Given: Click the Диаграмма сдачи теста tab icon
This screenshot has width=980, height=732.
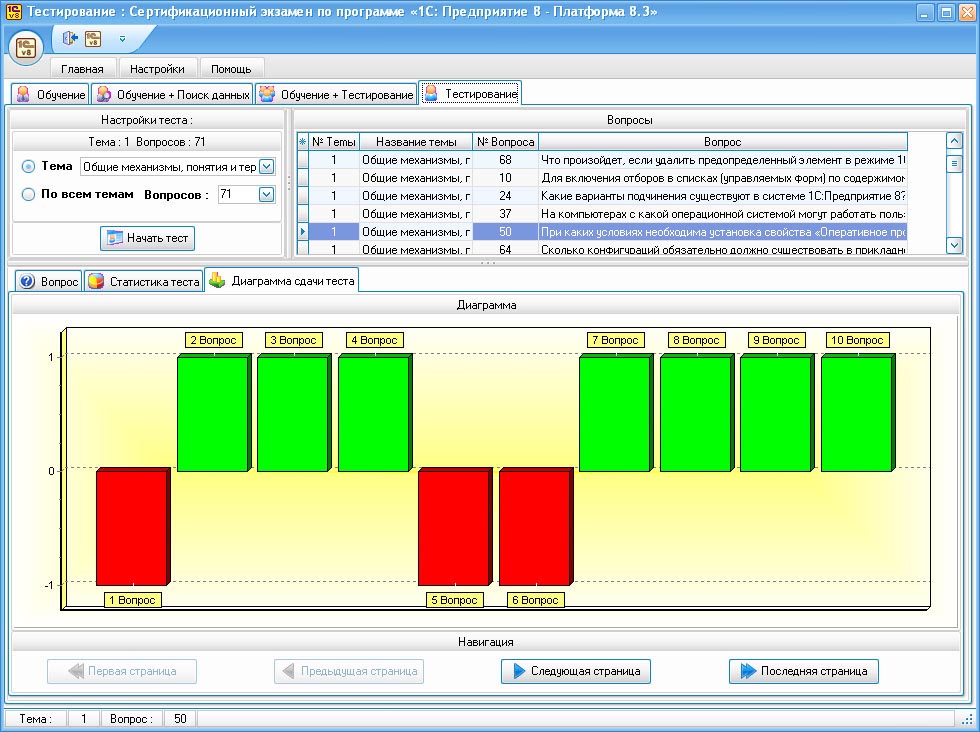Looking at the screenshot, I should click(217, 280).
